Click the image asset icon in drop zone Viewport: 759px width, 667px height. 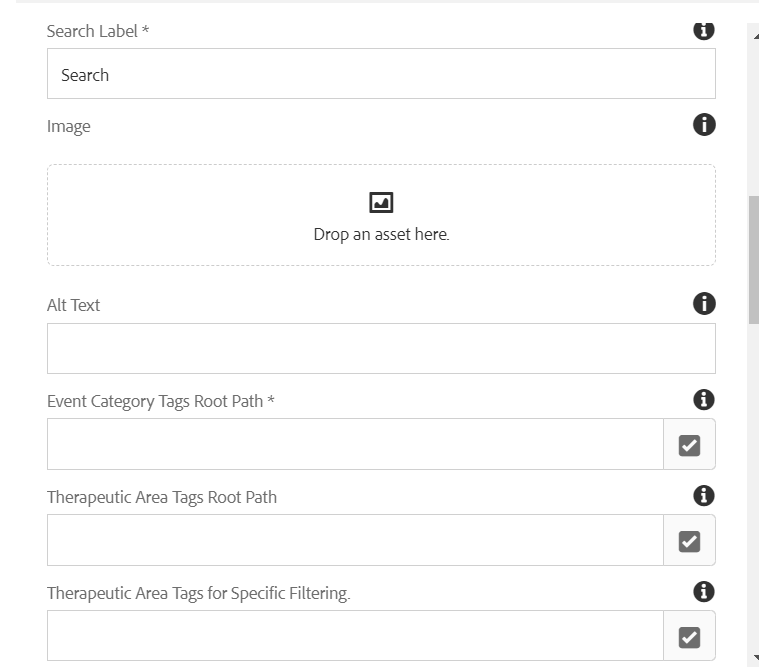coord(381,202)
